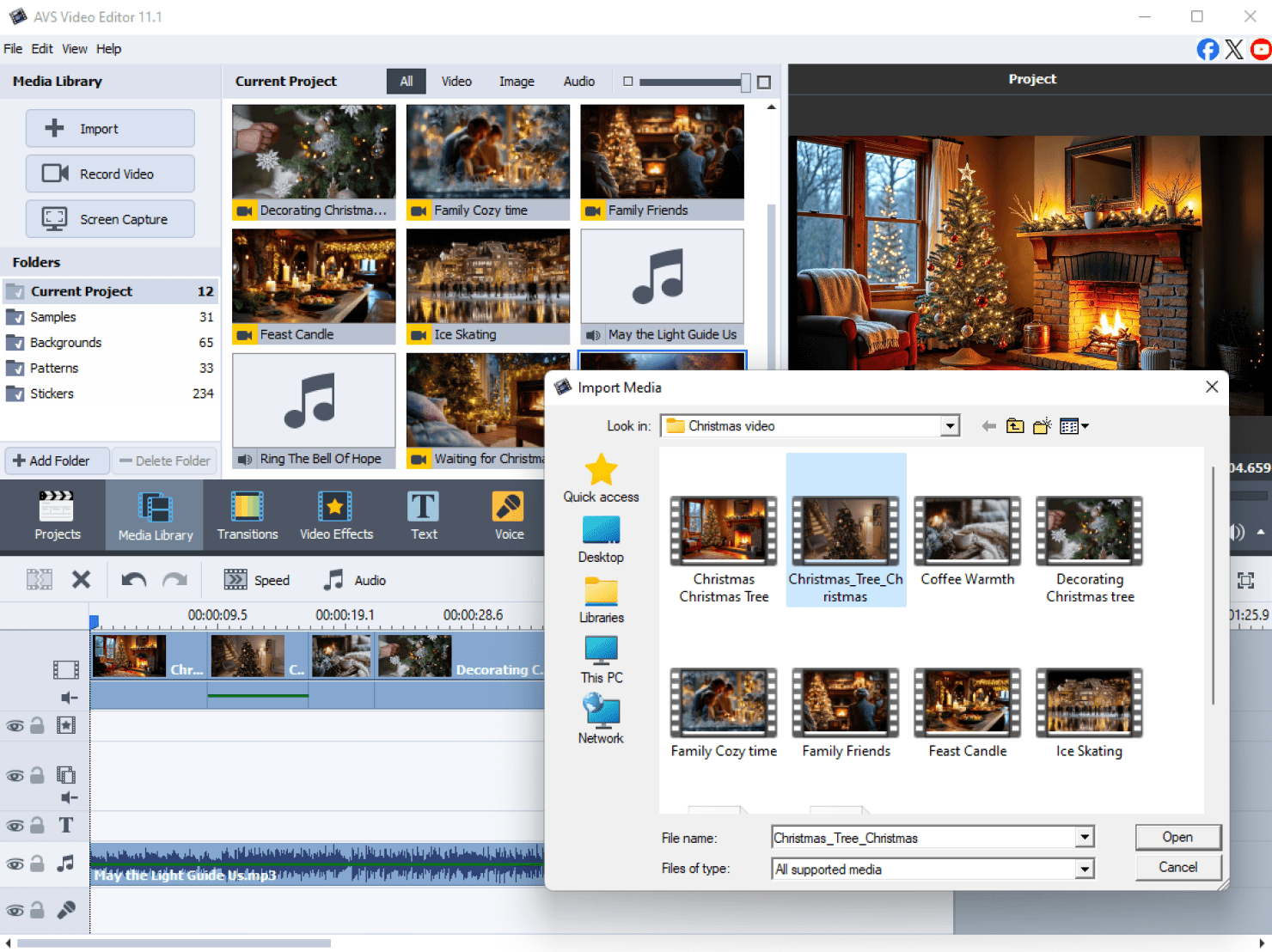Expand the Look in folder dropdown
1272x952 pixels.
[950, 426]
